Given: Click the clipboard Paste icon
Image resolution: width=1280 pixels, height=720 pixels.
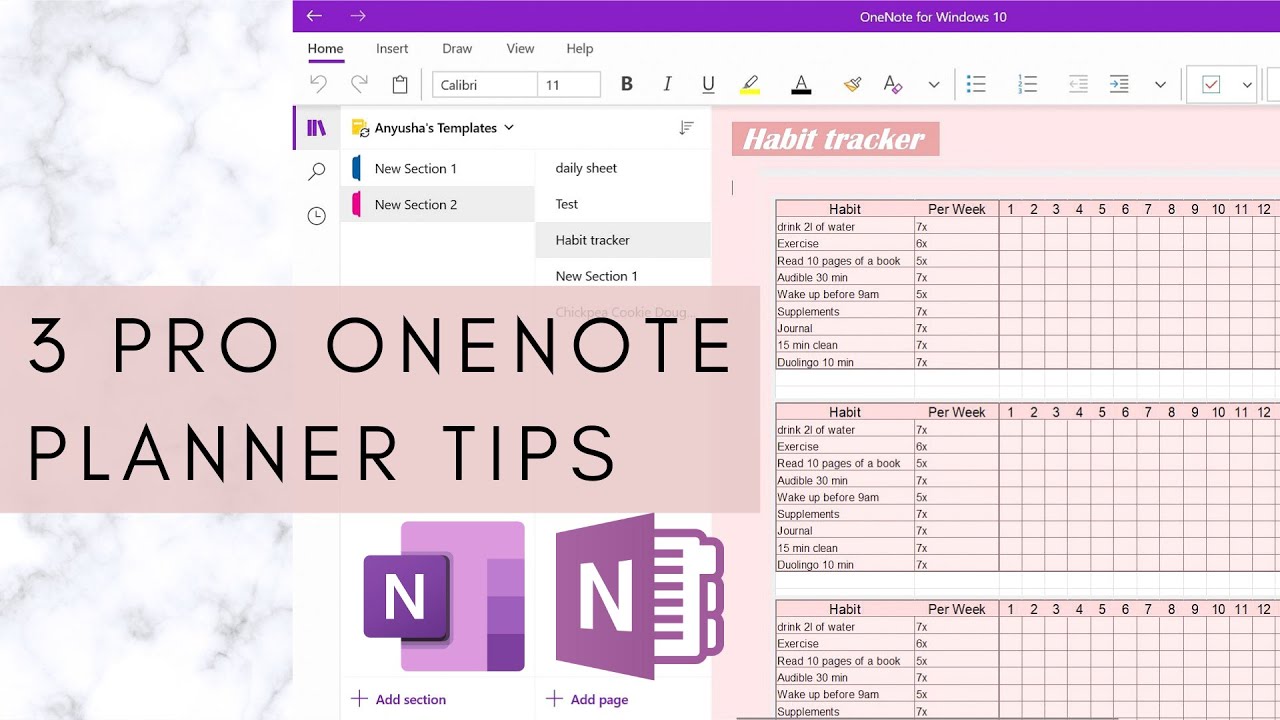Looking at the screenshot, I should tap(400, 85).
